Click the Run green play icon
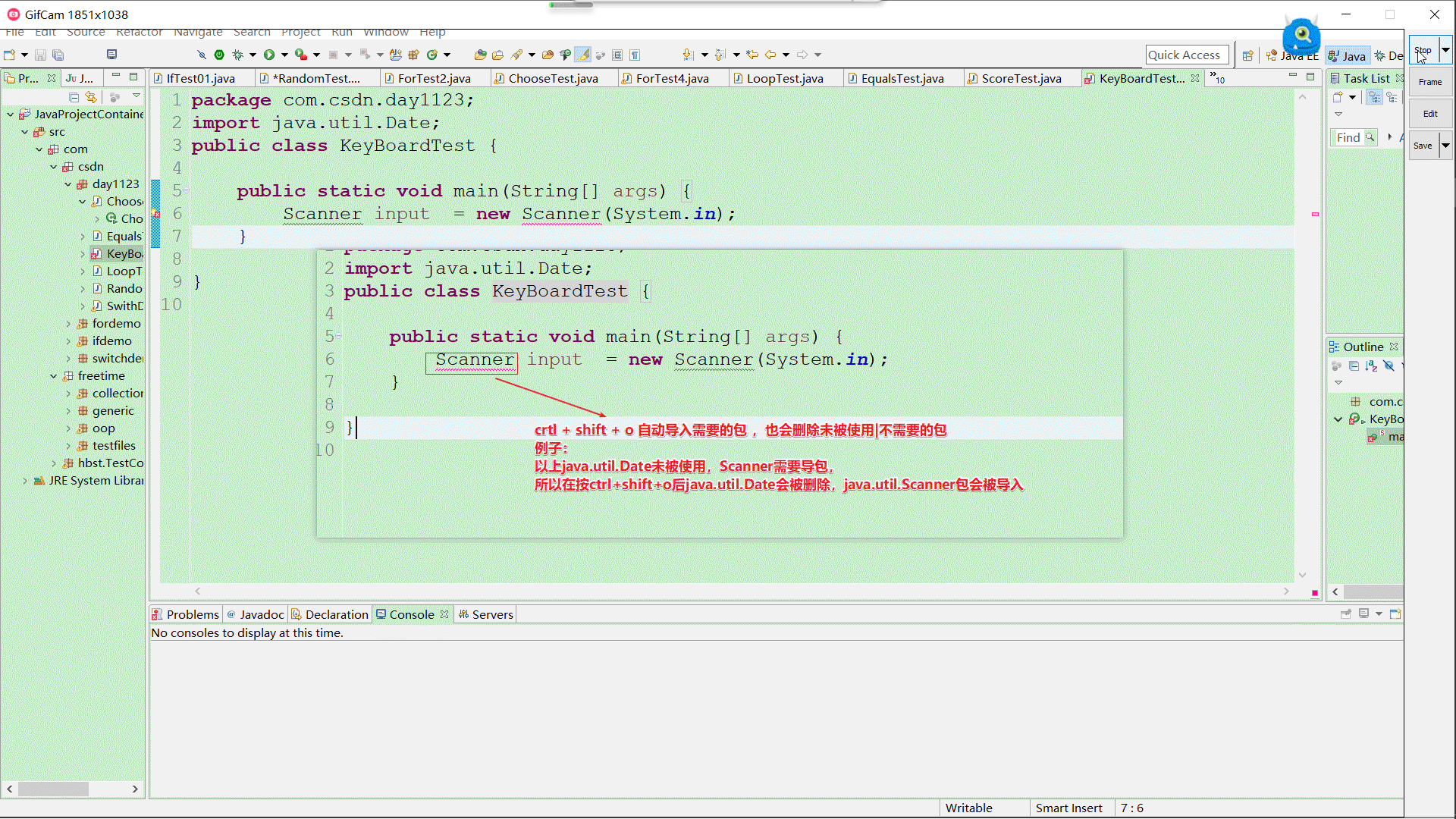This screenshot has width=1456, height=819. 269,55
